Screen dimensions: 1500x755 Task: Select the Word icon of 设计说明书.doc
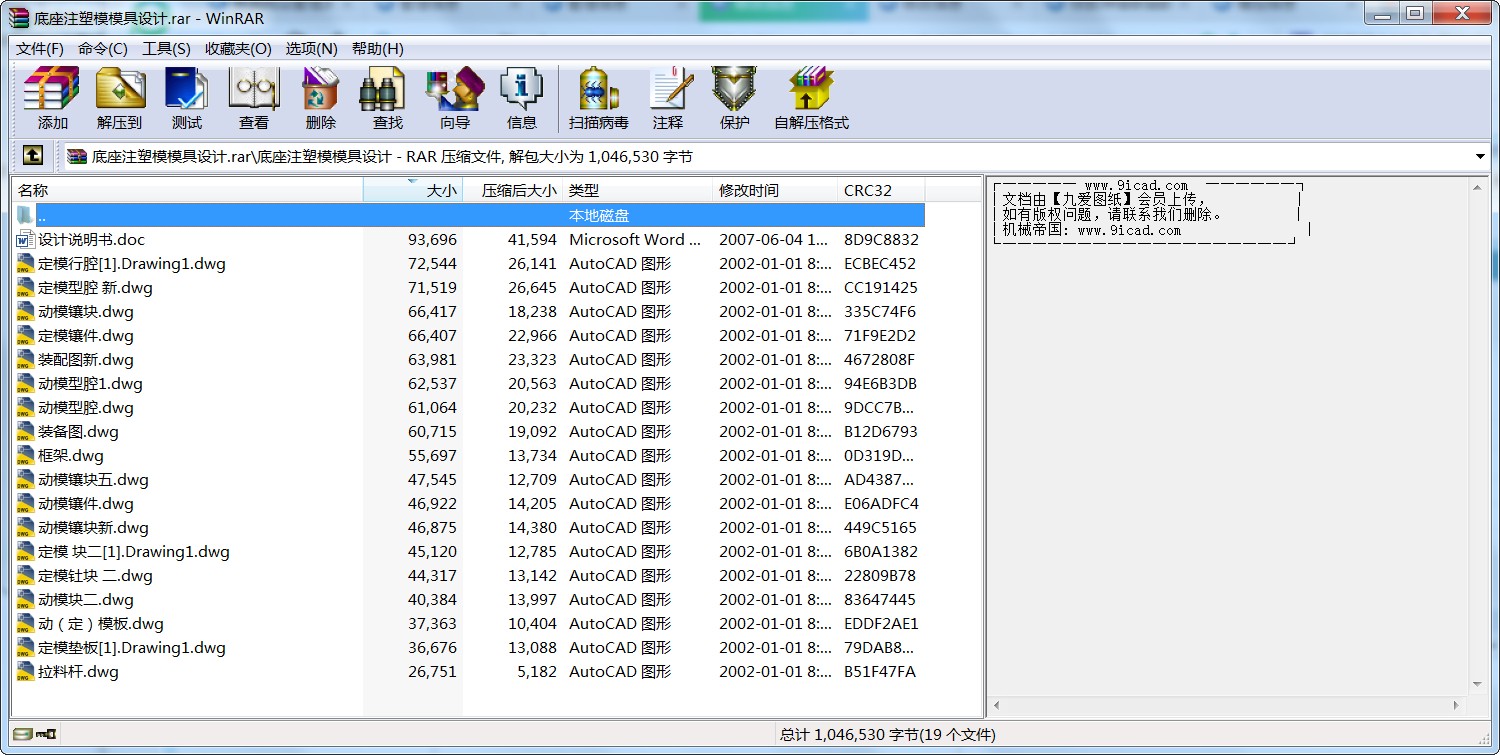click(x=26, y=240)
